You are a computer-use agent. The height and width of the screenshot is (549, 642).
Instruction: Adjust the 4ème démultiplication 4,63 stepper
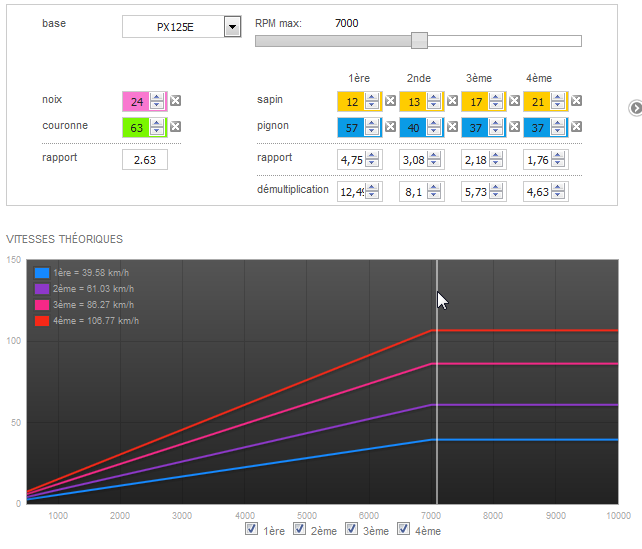558,191
